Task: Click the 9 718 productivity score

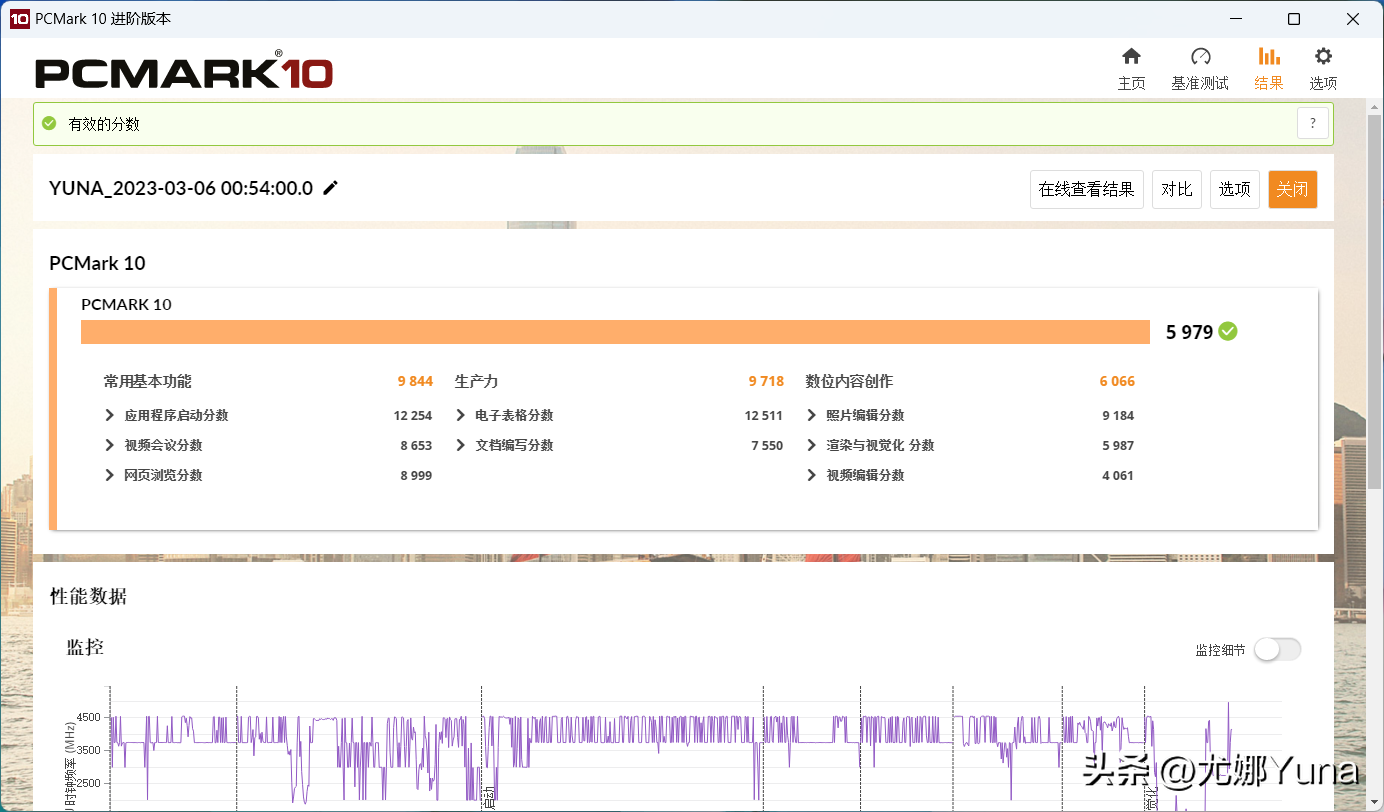Action: coord(766,381)
